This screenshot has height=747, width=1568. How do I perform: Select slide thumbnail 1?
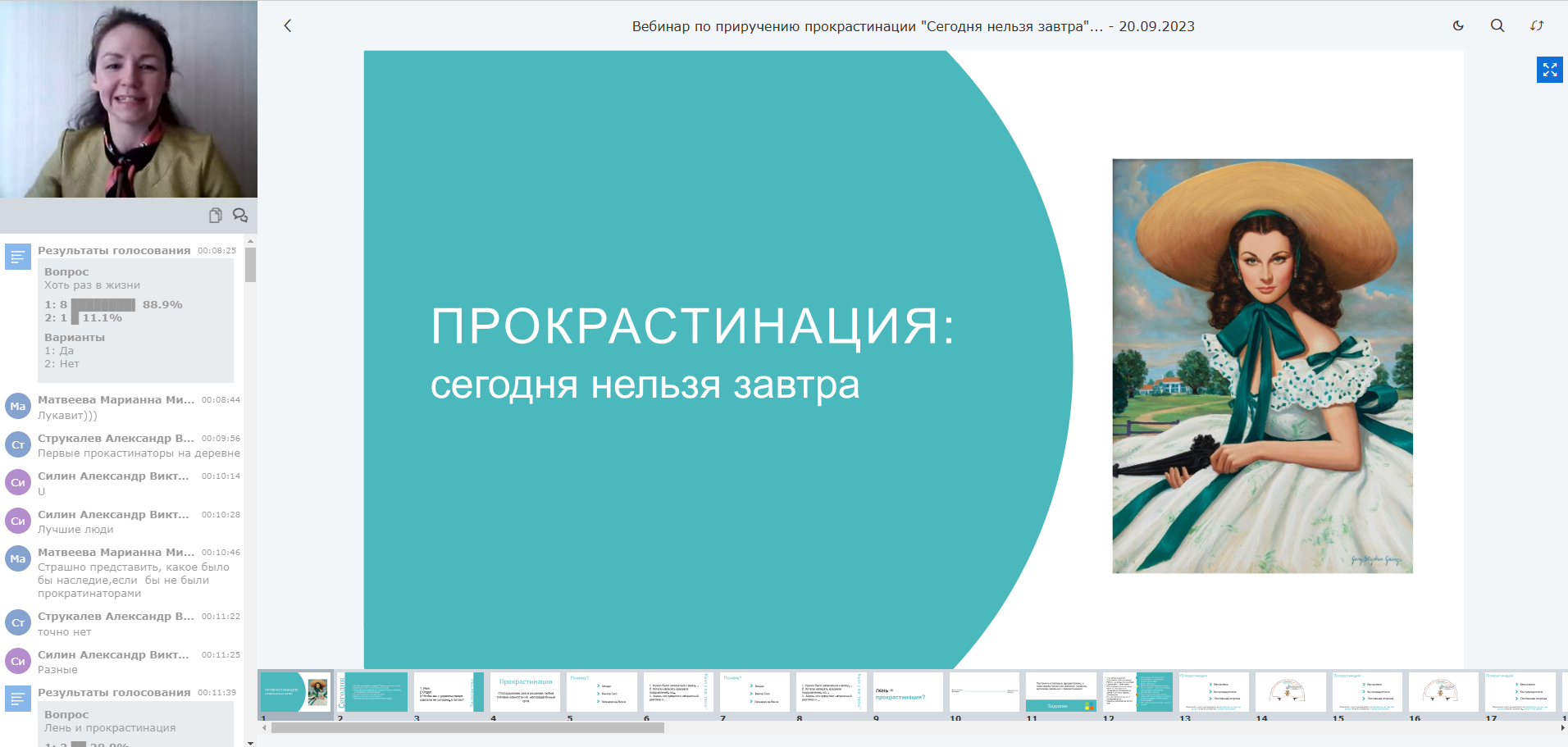tap(295, 691)
